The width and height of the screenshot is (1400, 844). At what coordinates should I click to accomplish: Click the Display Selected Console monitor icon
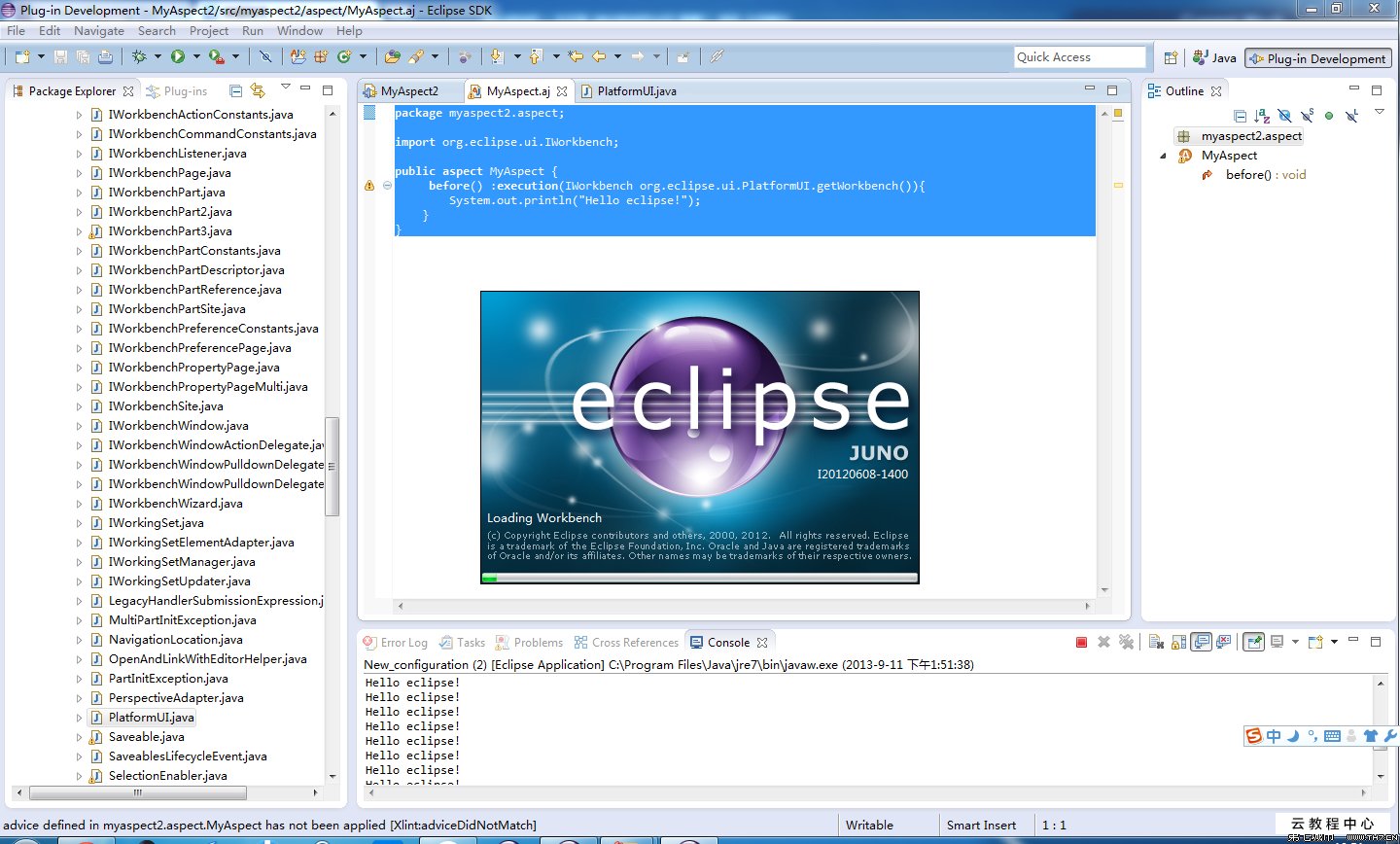pos(1277,642)
